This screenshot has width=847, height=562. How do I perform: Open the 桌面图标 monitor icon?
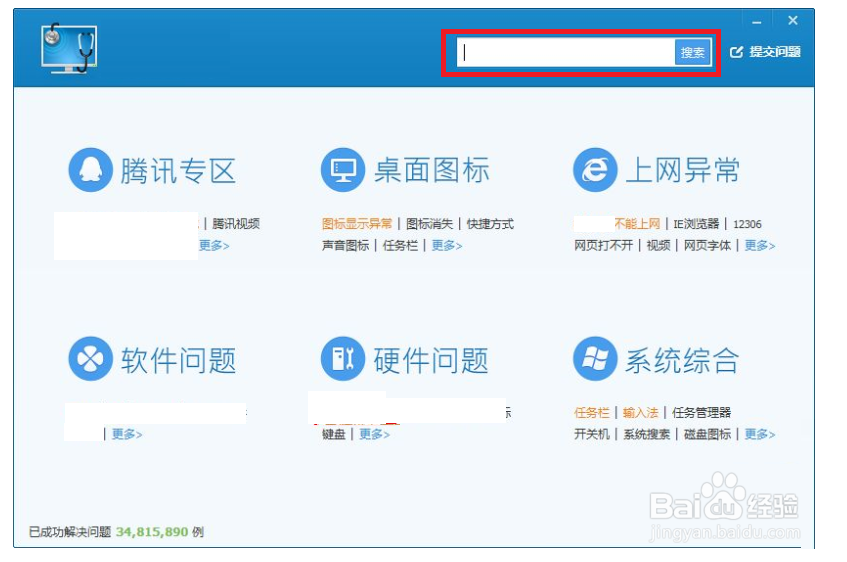pyautogui.click(x=343, y=170)
